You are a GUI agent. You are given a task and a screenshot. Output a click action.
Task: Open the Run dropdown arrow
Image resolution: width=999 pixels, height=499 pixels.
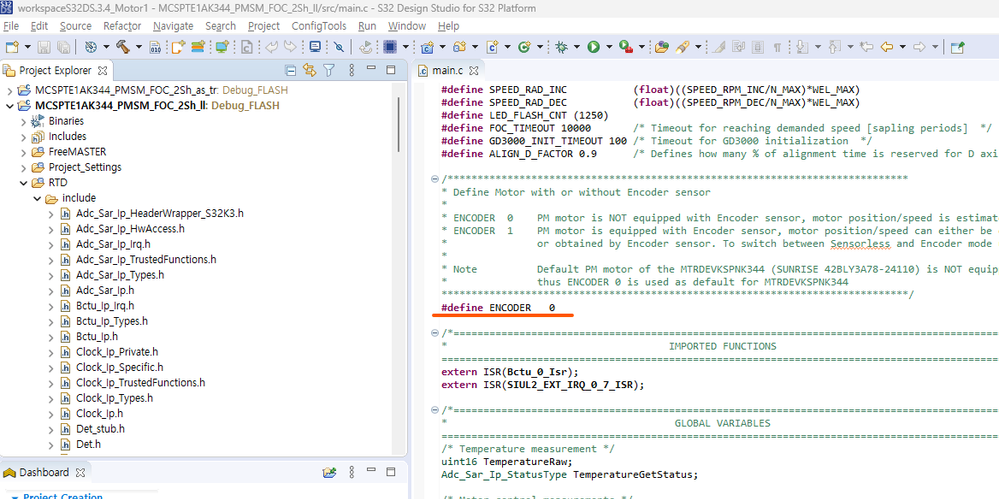(609, 47)
